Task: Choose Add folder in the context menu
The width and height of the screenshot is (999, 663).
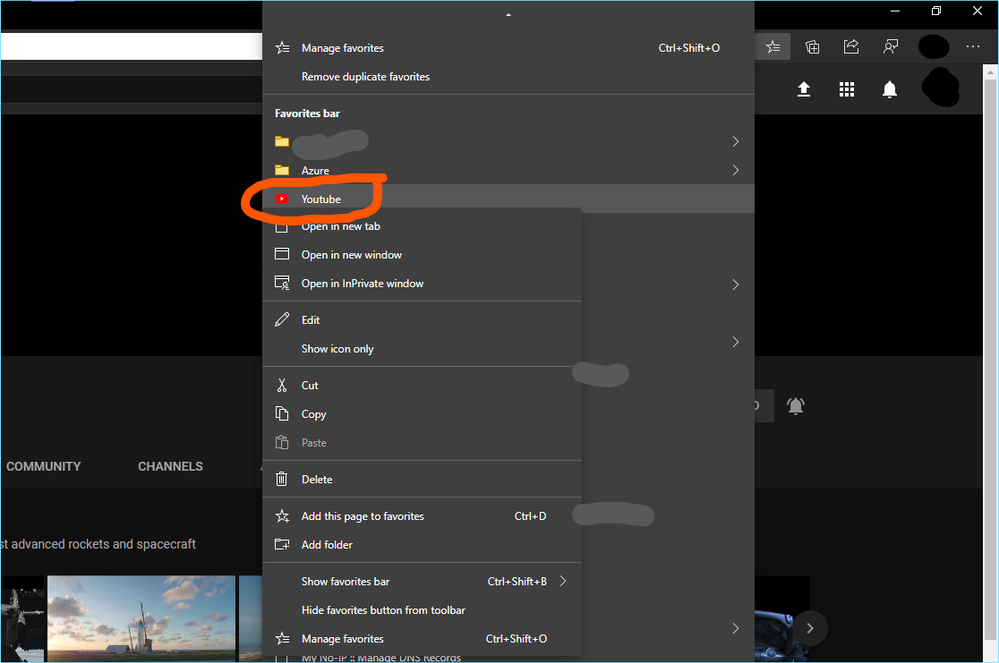Action: click(422, 545)
